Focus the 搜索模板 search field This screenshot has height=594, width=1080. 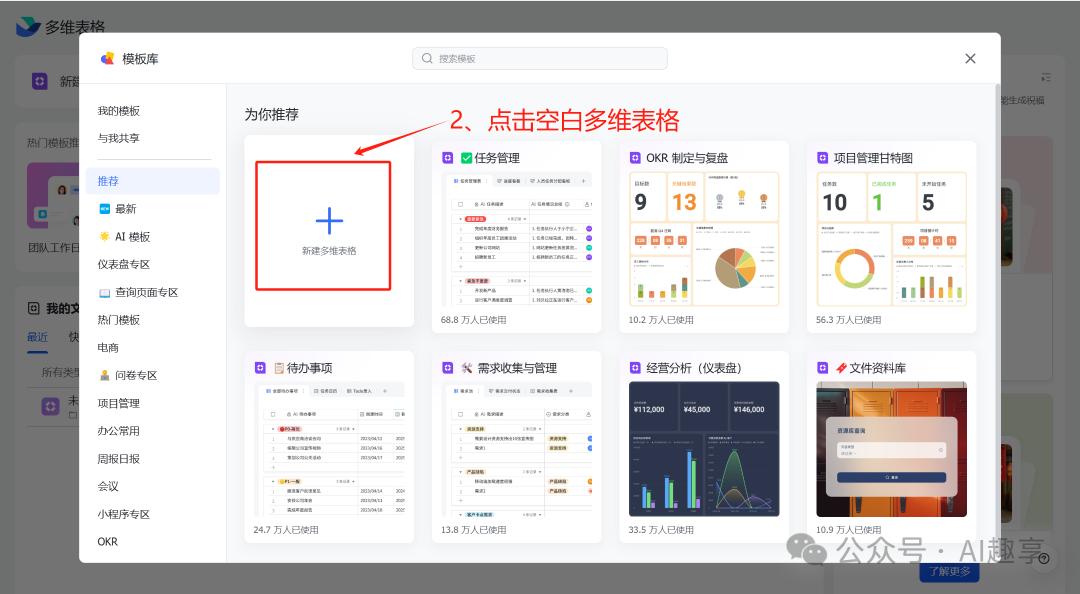tap(539, 59)
